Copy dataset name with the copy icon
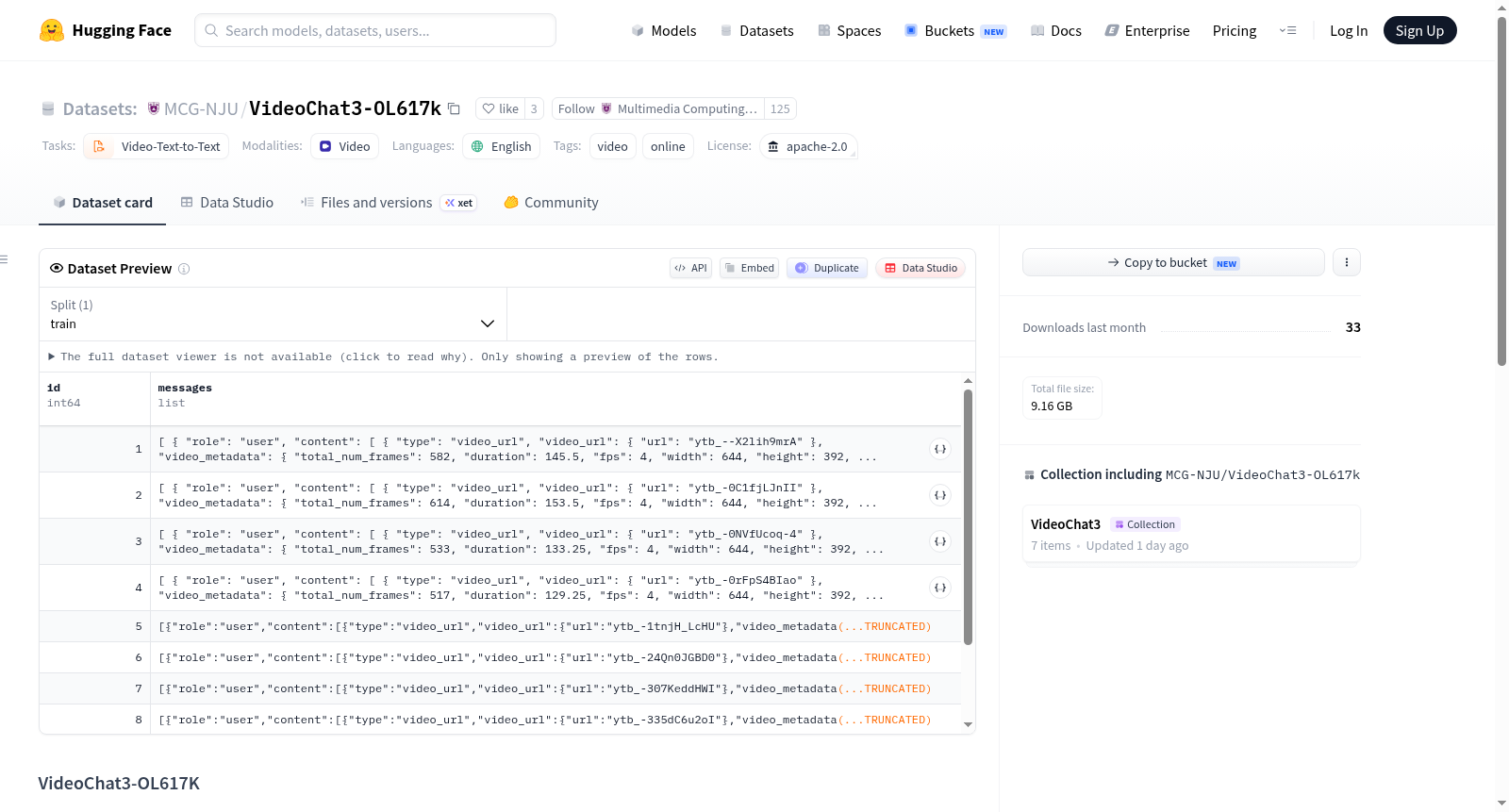Image resolution: width=1509 pixels, height=812 pixels. tap(454, 108)
